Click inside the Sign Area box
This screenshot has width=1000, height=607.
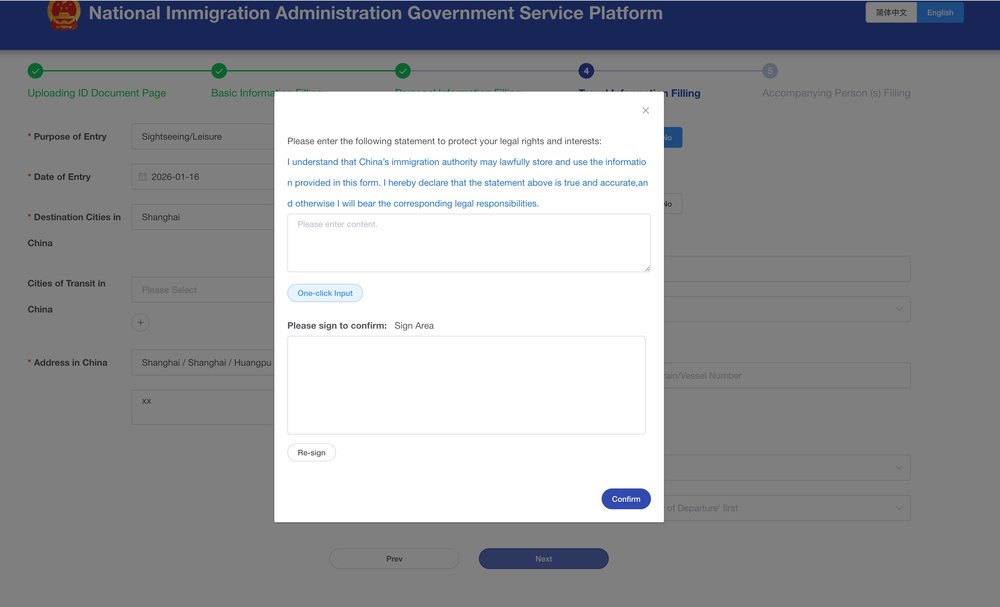466,385
